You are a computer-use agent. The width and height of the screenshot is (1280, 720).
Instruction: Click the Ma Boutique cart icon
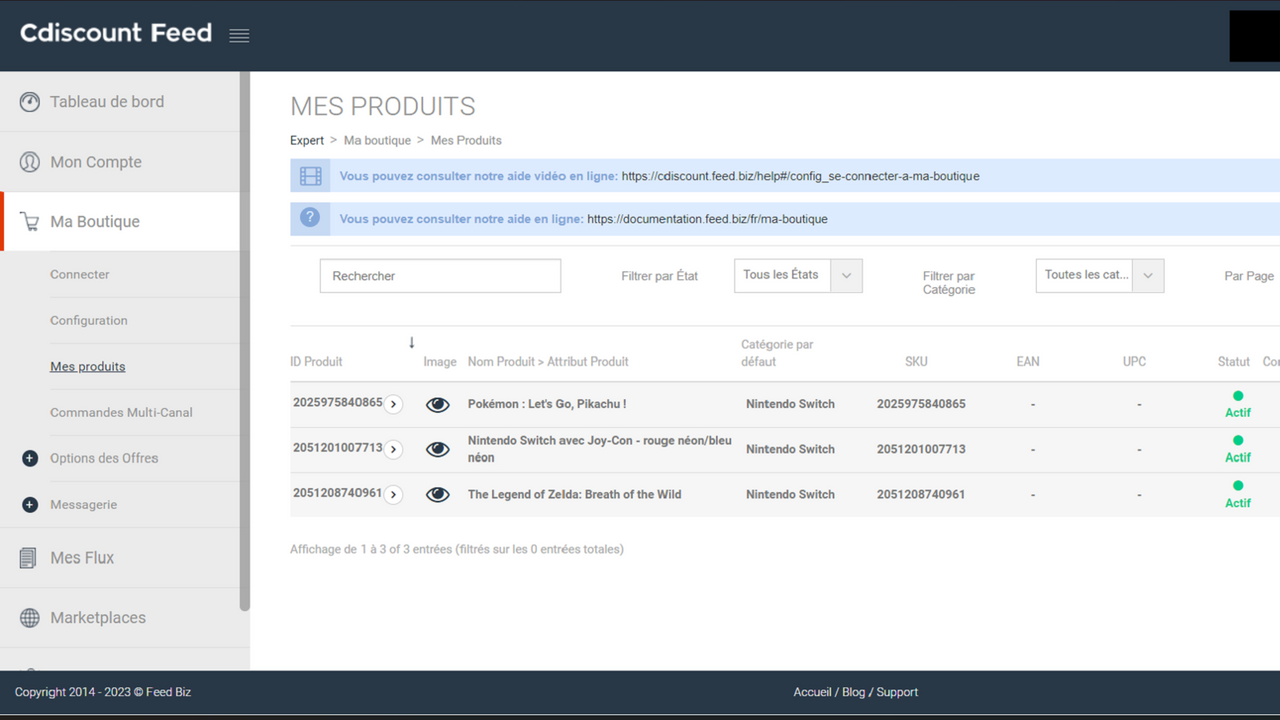click(30, 222)
